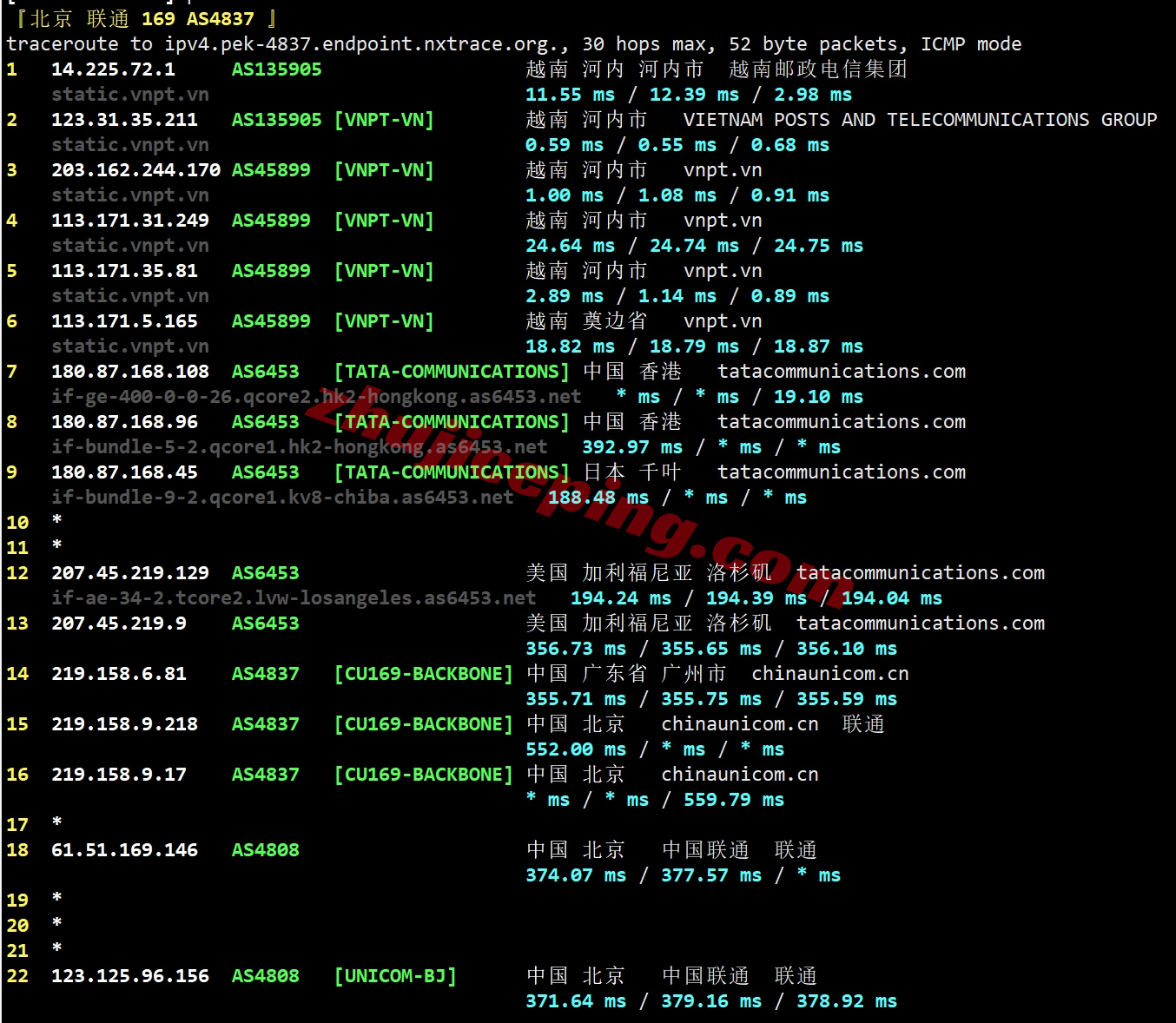Select hop number 21
The width and height of the screenshot is (1176, 1023).
[17, 951]
